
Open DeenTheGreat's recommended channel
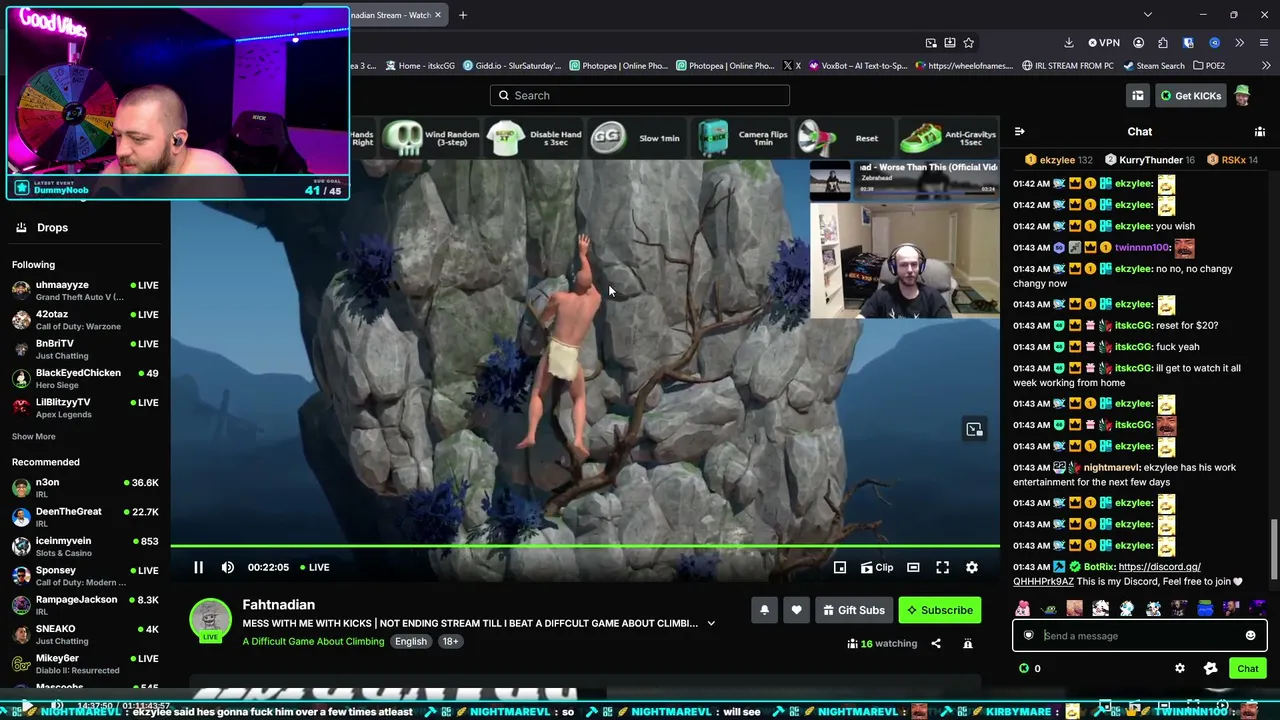click(85, 517)
